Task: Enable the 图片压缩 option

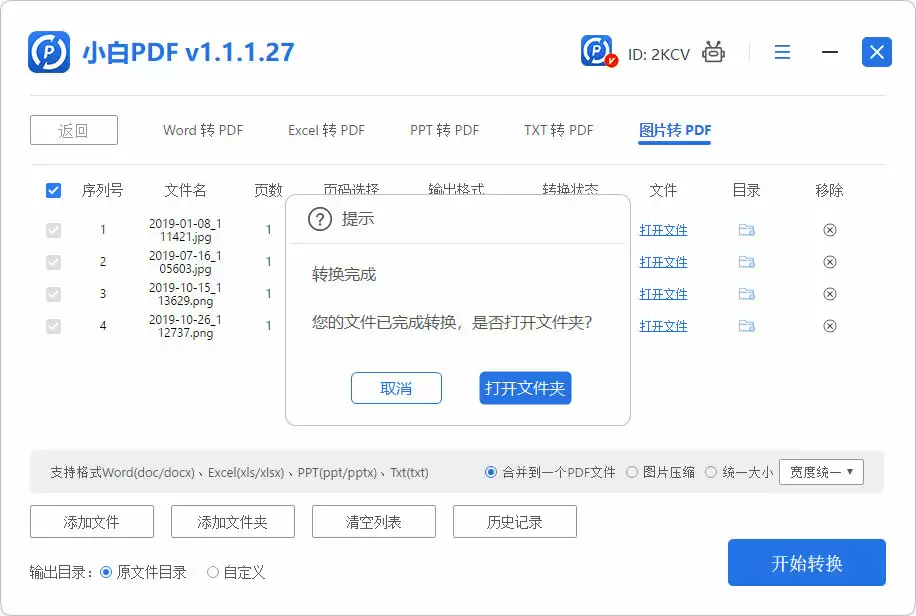Action: pyautogui.click(x=631, y=471)
